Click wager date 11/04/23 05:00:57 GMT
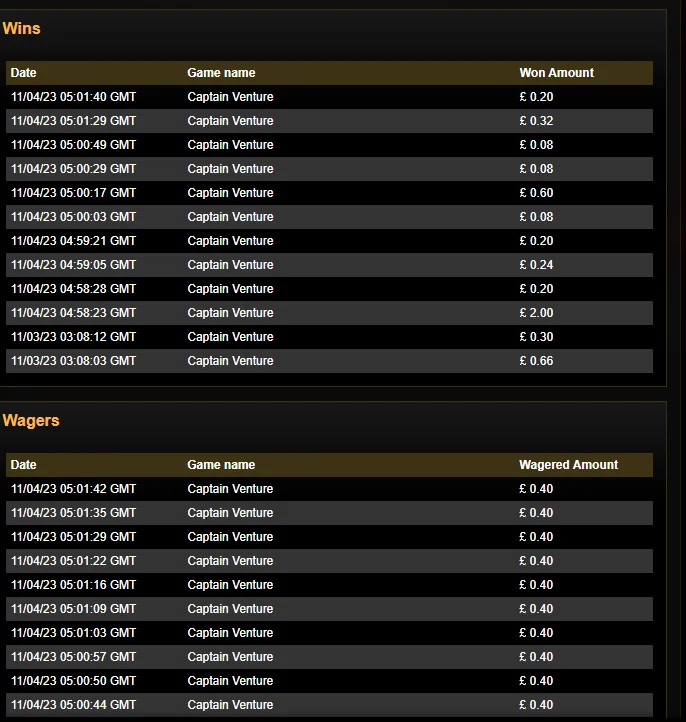 tap(74, 657)
